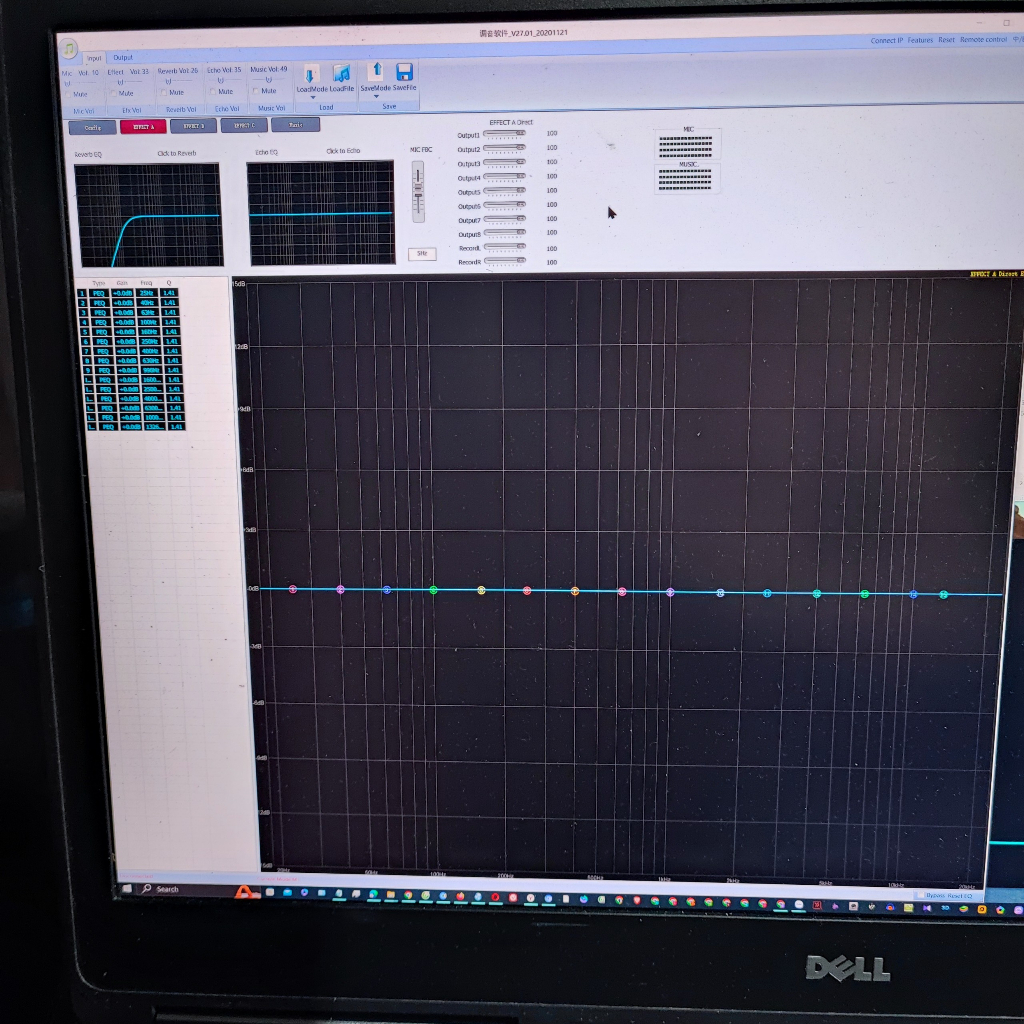This screenshot has height=1024, width=1024.
Task: Click the first EQ band node on graph
Action: 293,589
